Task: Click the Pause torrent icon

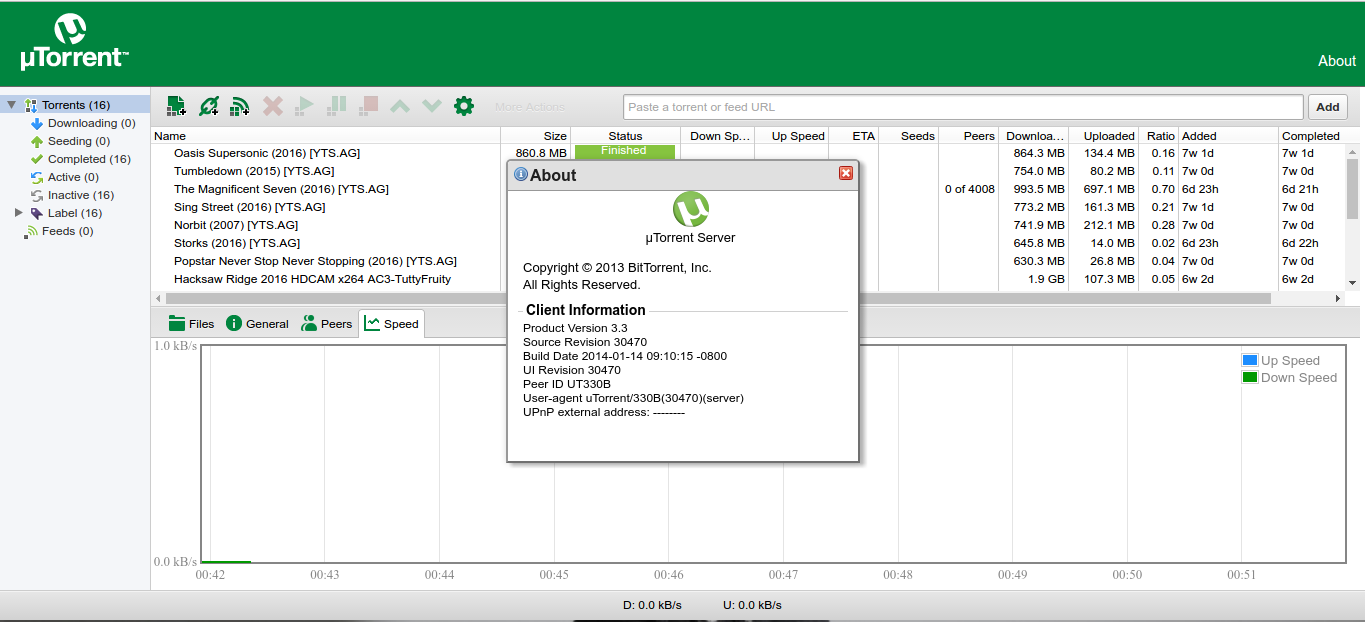Action: point(337,106)
